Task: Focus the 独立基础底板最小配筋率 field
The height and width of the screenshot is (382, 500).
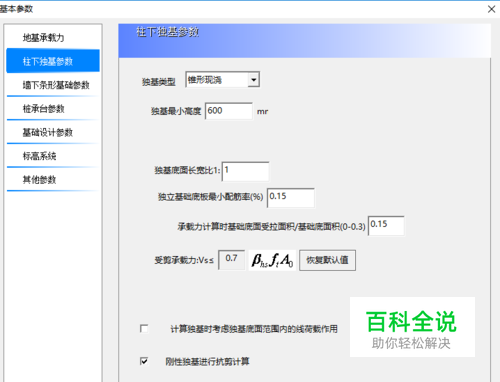Action: (291, 197)
